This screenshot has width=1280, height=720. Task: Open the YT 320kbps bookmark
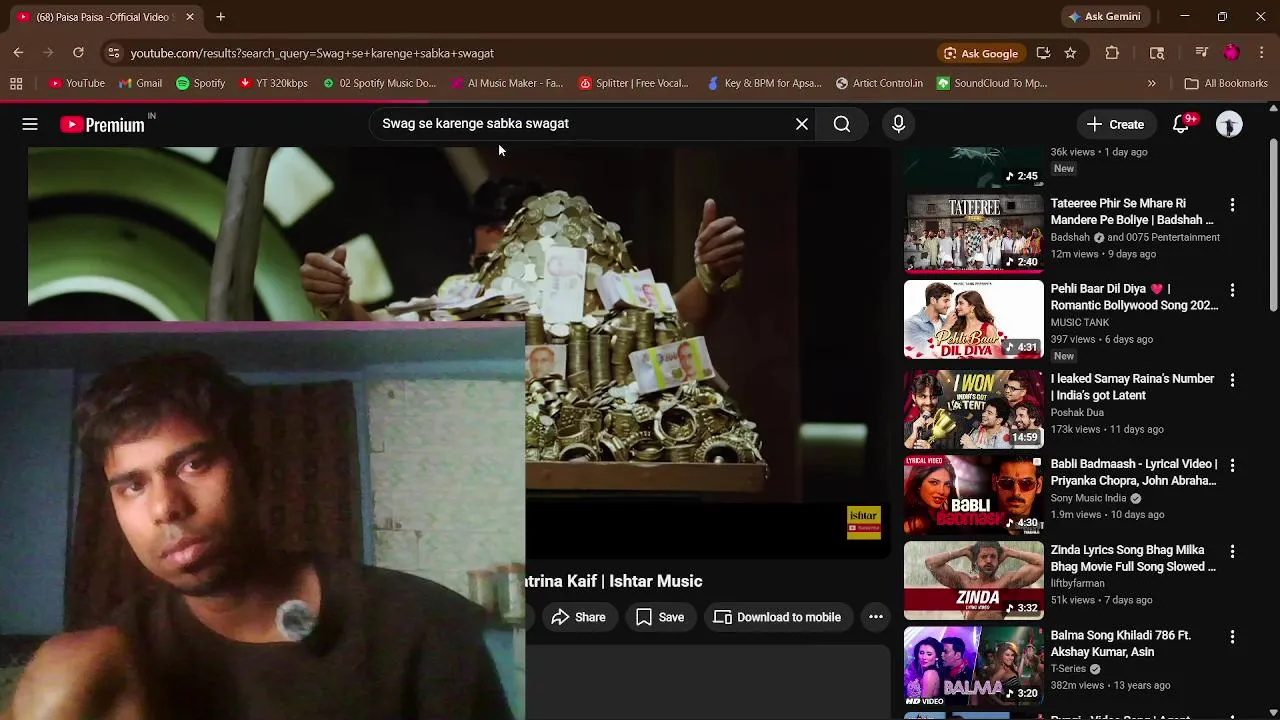tap(273, 84)
